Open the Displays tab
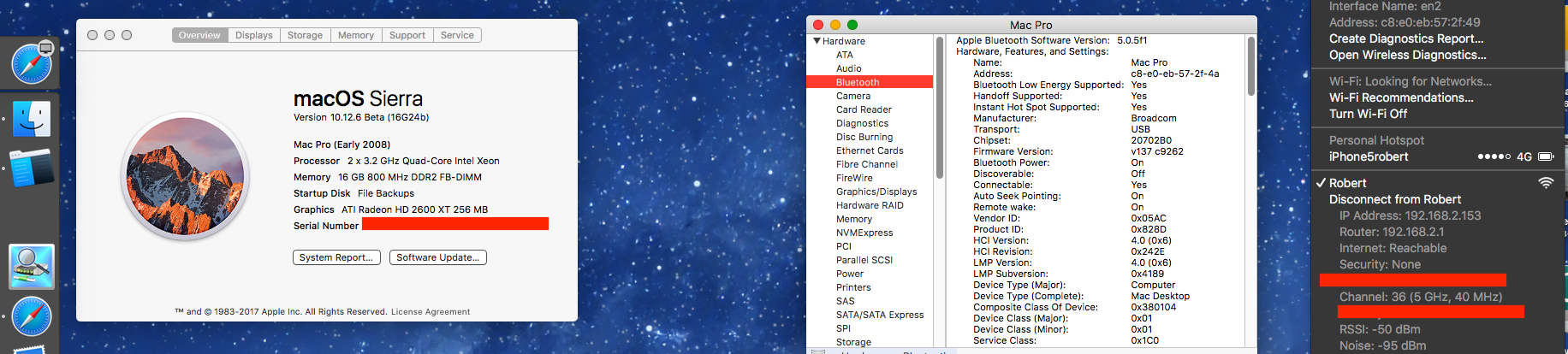Screen dimensions: 1568x354 coord(254,35)
